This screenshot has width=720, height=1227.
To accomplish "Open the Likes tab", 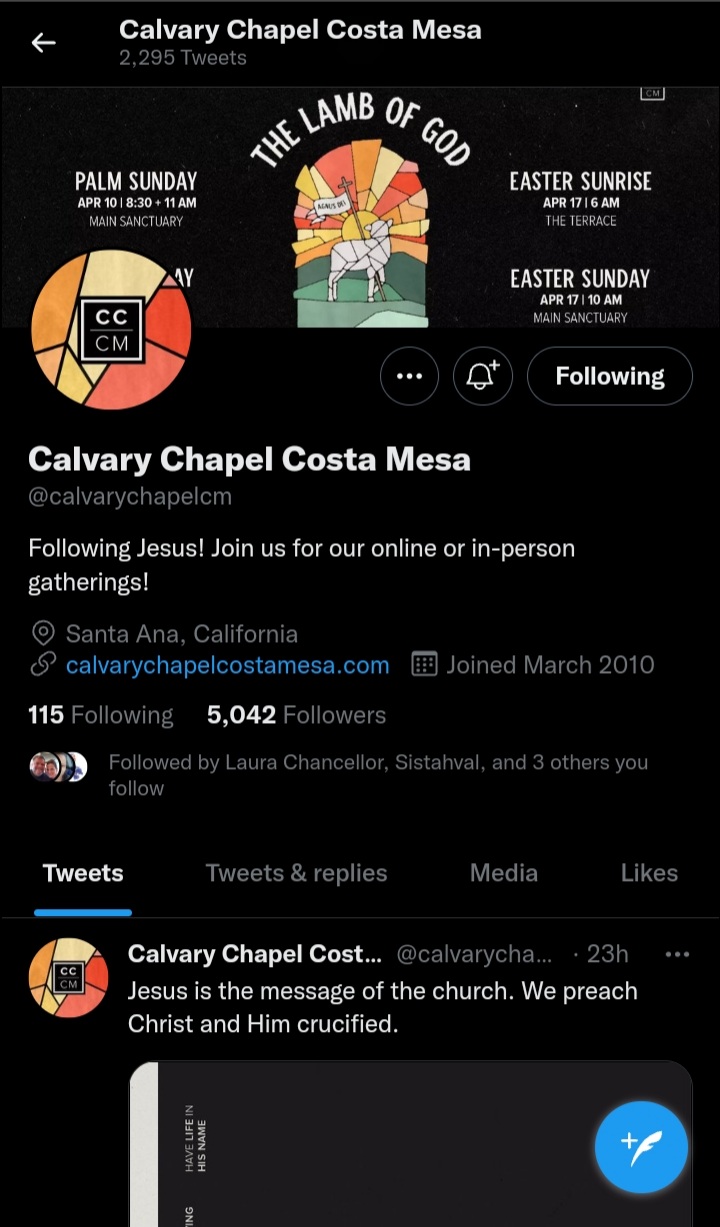I will [649, 873].
